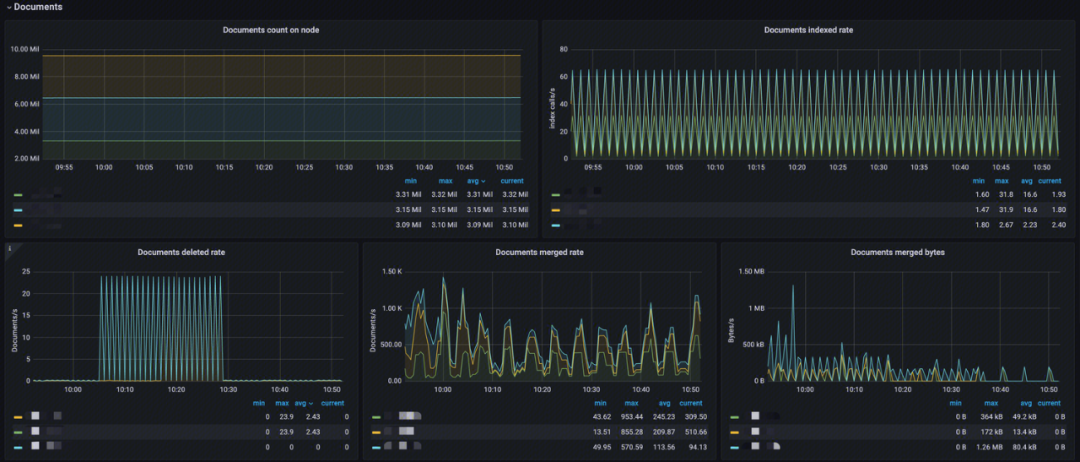Toggle yellow series name in Documents deleted rate legend
The image size is (1080, 462).
pos(46,416)
